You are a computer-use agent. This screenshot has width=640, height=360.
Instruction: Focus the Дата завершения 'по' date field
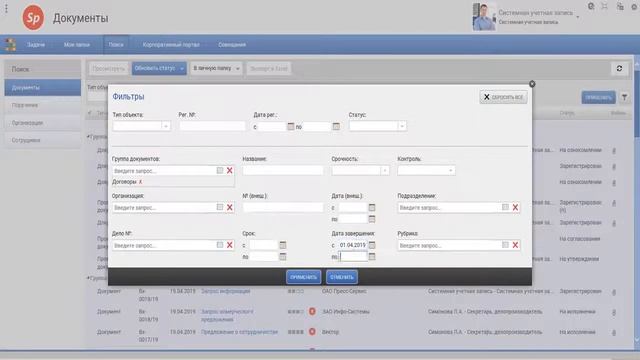coord(353,257)
